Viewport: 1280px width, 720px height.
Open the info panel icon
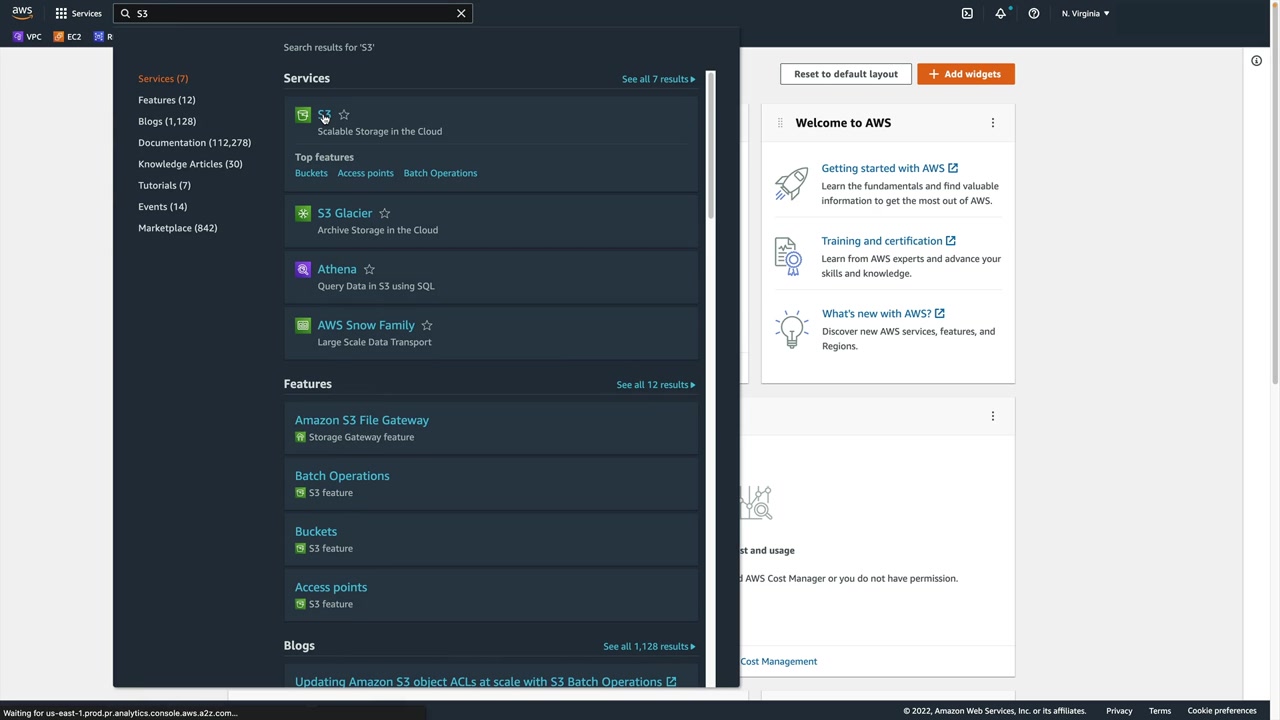[x=1256, y=61]
